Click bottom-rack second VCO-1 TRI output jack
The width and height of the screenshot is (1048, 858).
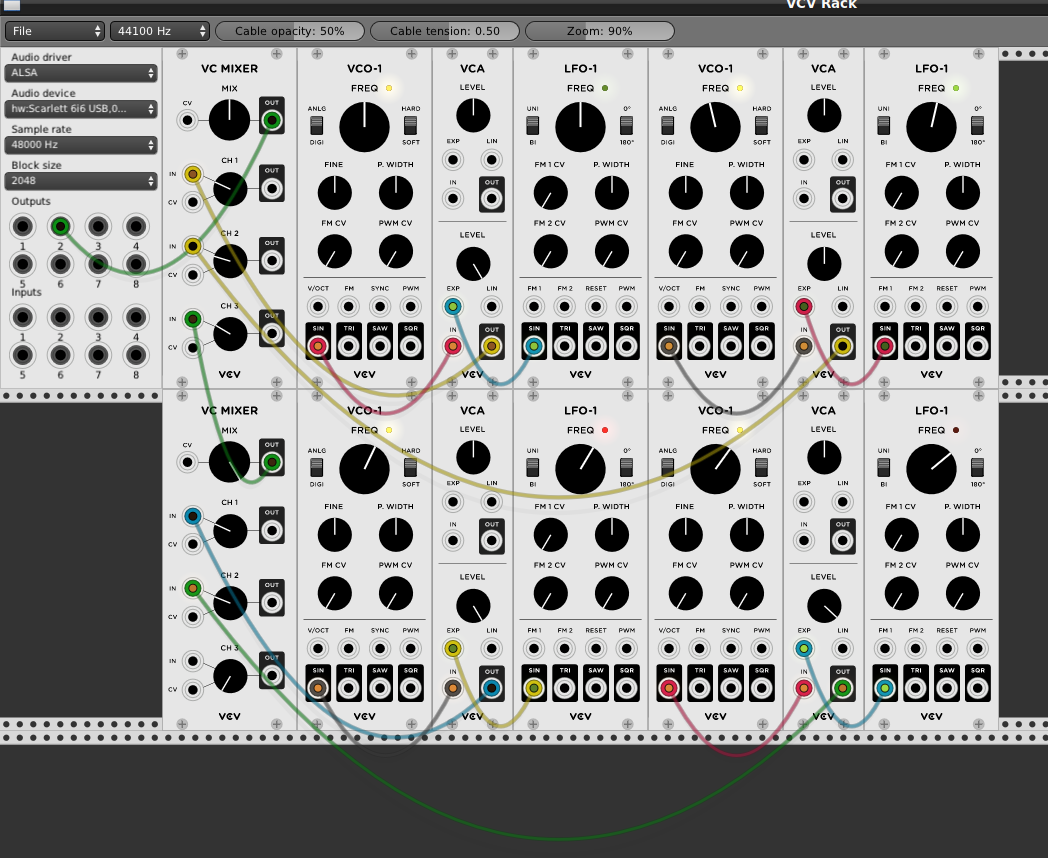tap(700, 688)
